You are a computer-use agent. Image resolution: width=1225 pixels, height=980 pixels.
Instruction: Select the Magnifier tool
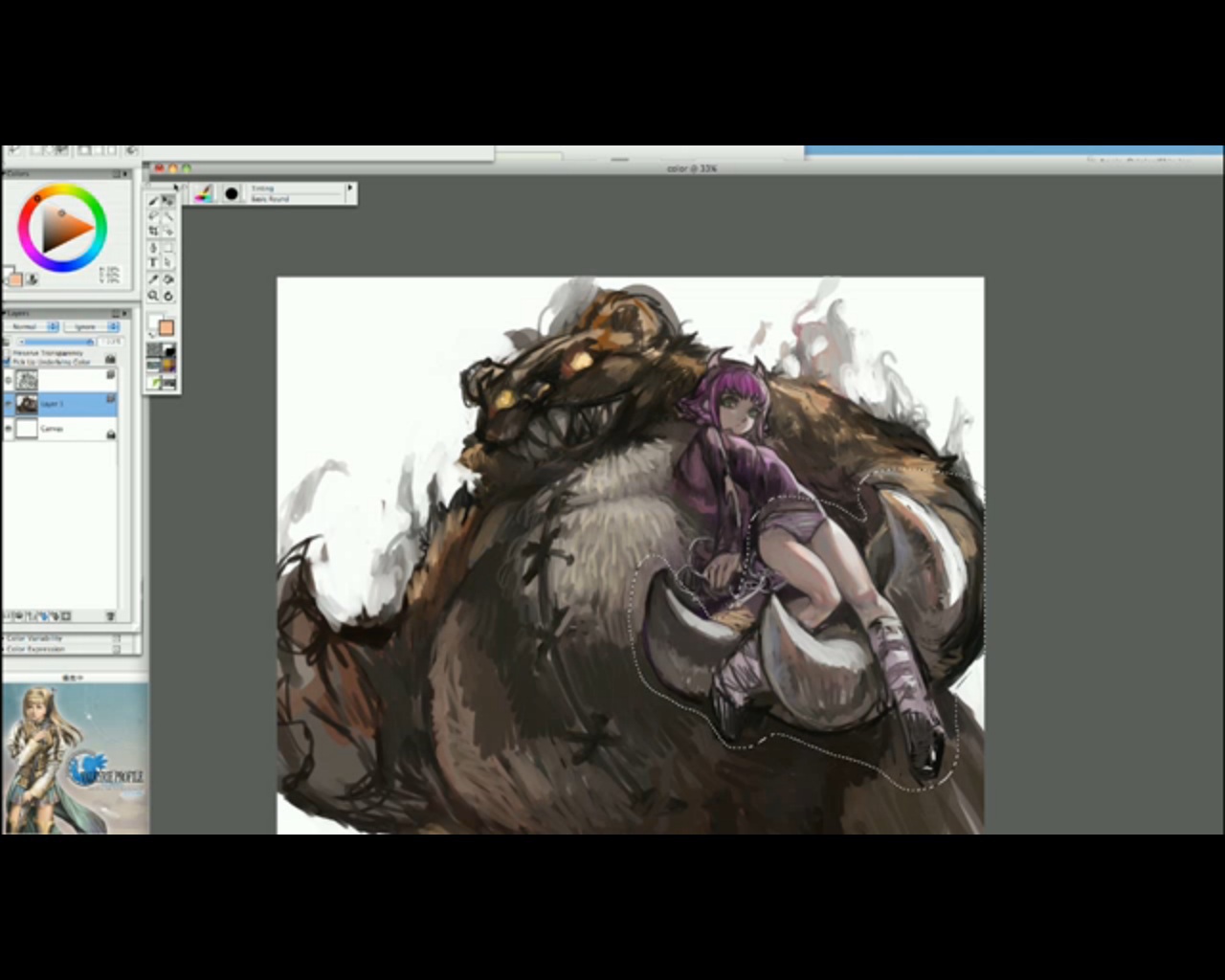[153, 295]
